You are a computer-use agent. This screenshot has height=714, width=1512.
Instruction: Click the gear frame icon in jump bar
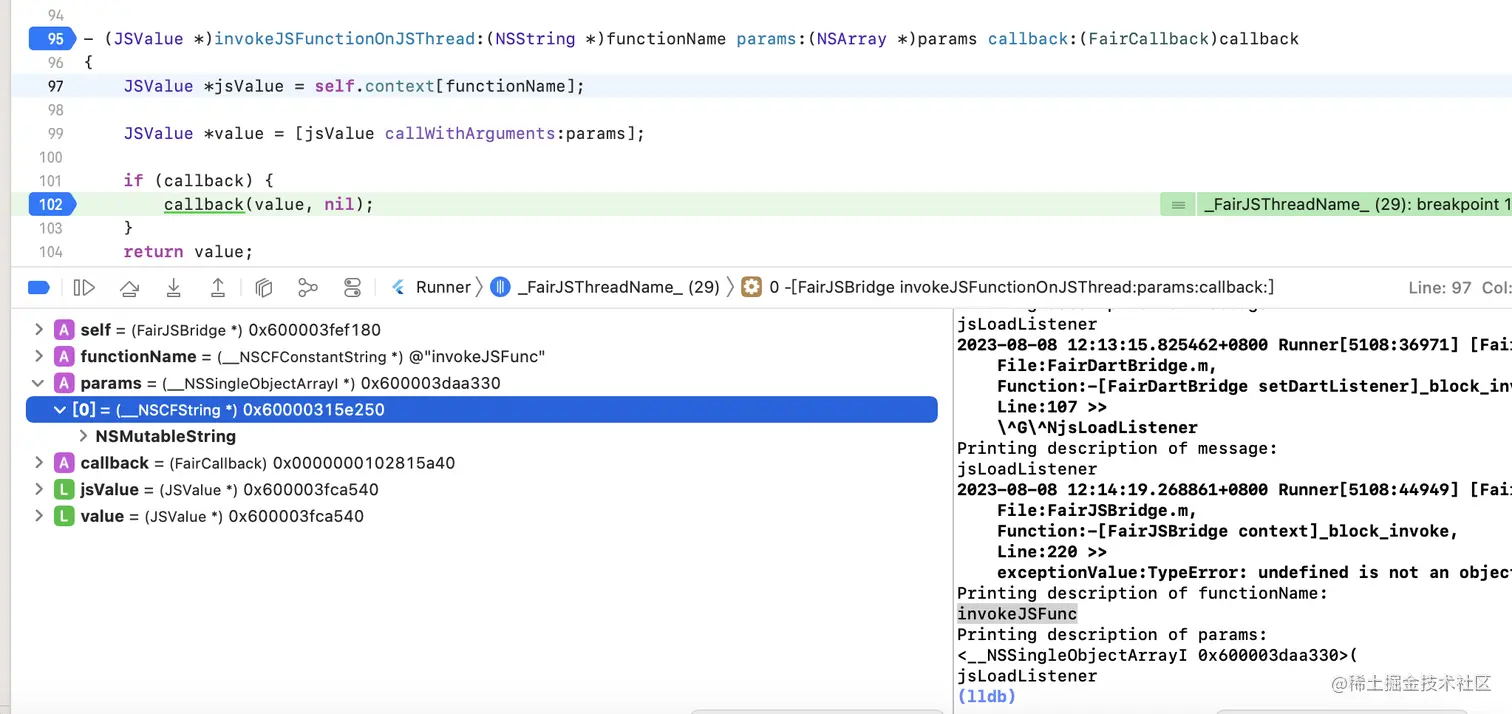(x=751, y=287)
